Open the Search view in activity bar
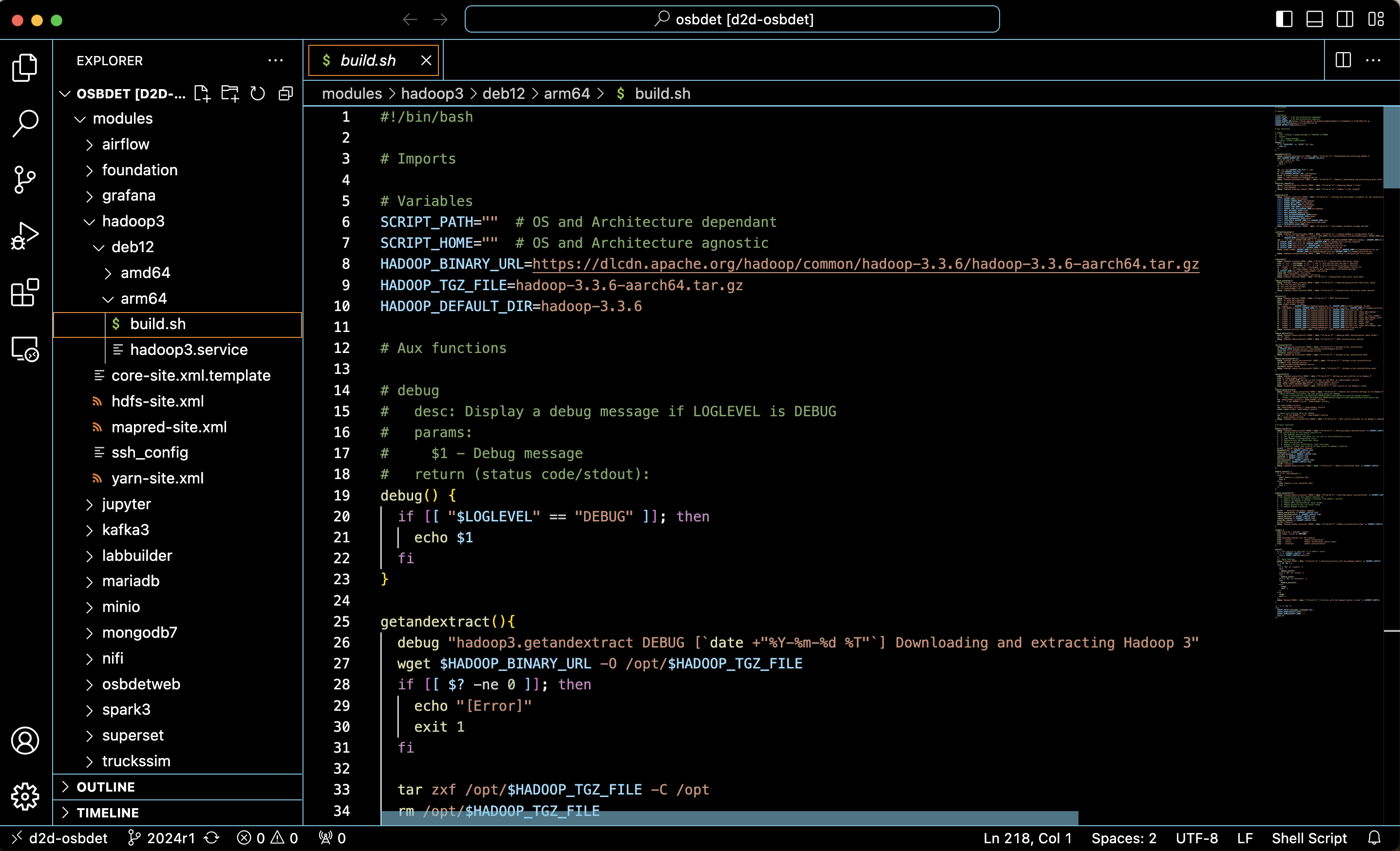 point(25,123)
